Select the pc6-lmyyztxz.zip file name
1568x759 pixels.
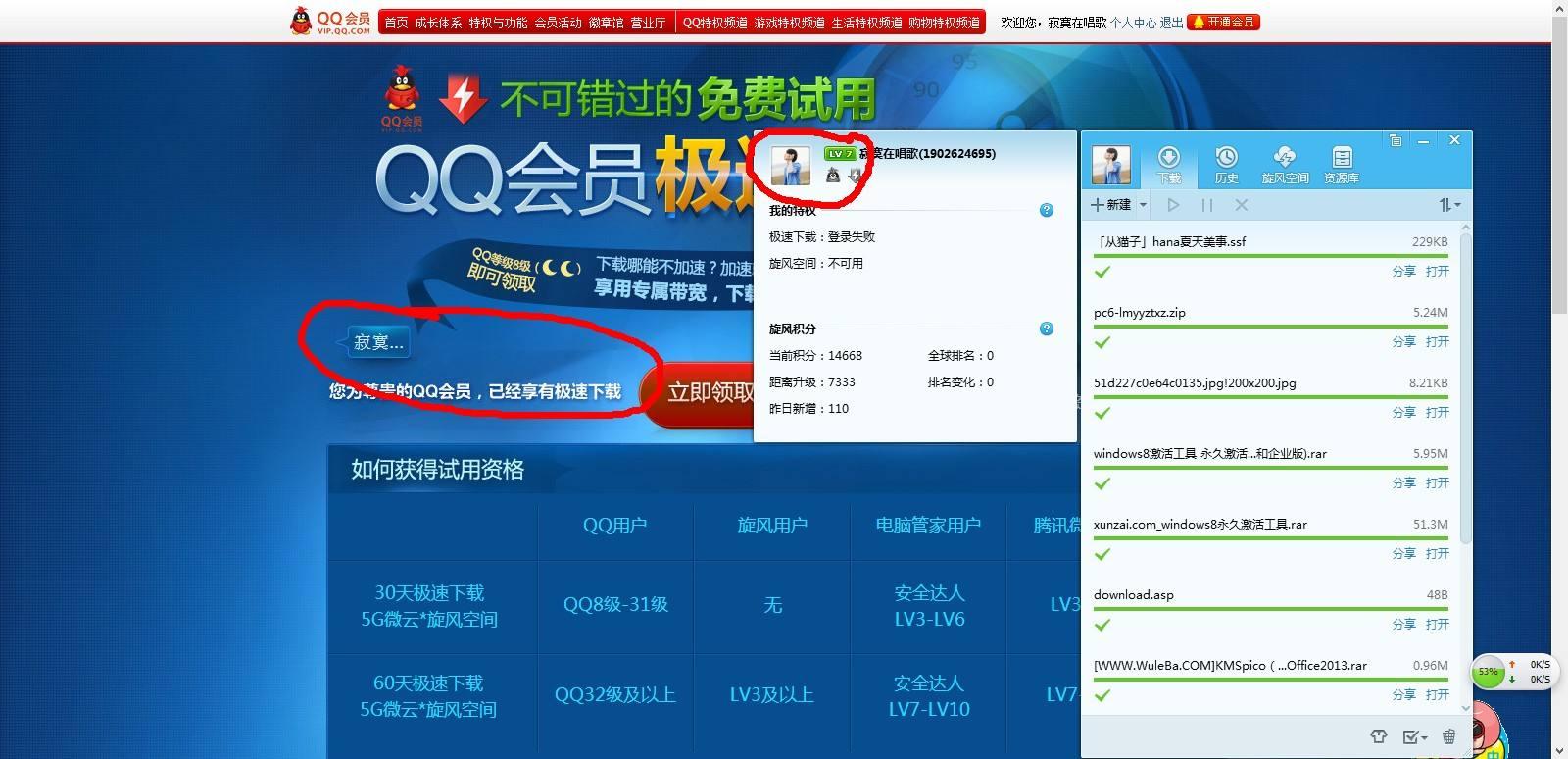point(1139,313)
